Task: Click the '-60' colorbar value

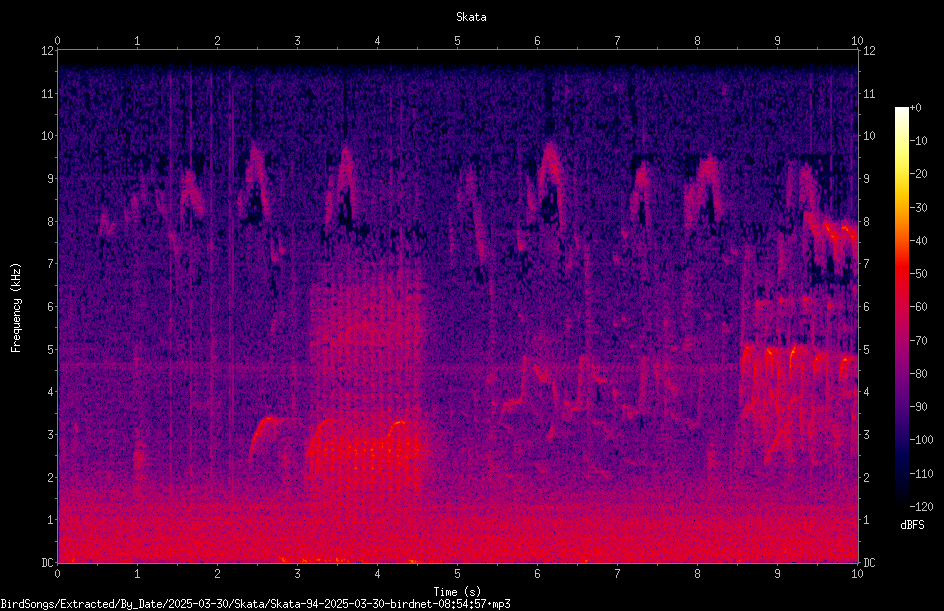Action: 918,307
